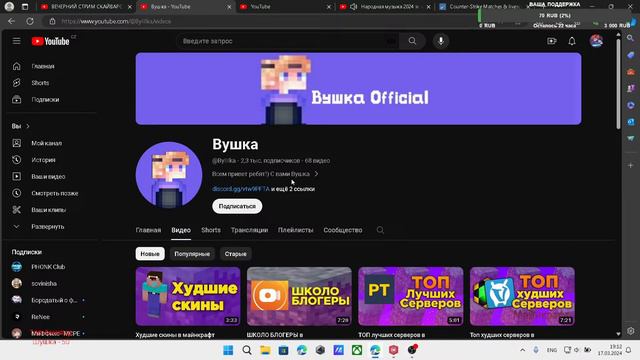Open the discord.gg channel link
Viewport: 640px width, 360px height.
click(241, 189)
